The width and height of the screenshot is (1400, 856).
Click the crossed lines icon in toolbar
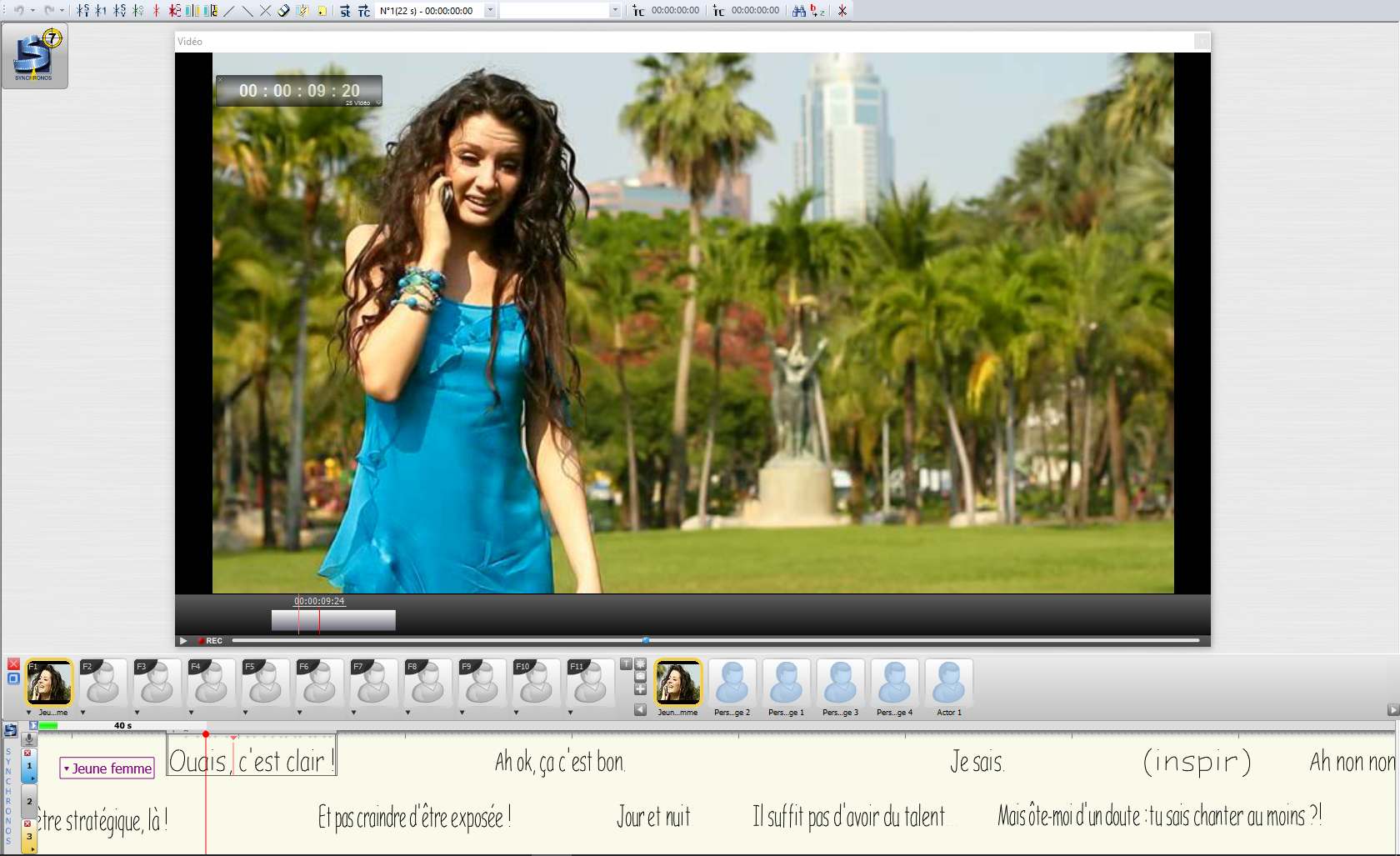pos(265,11)
